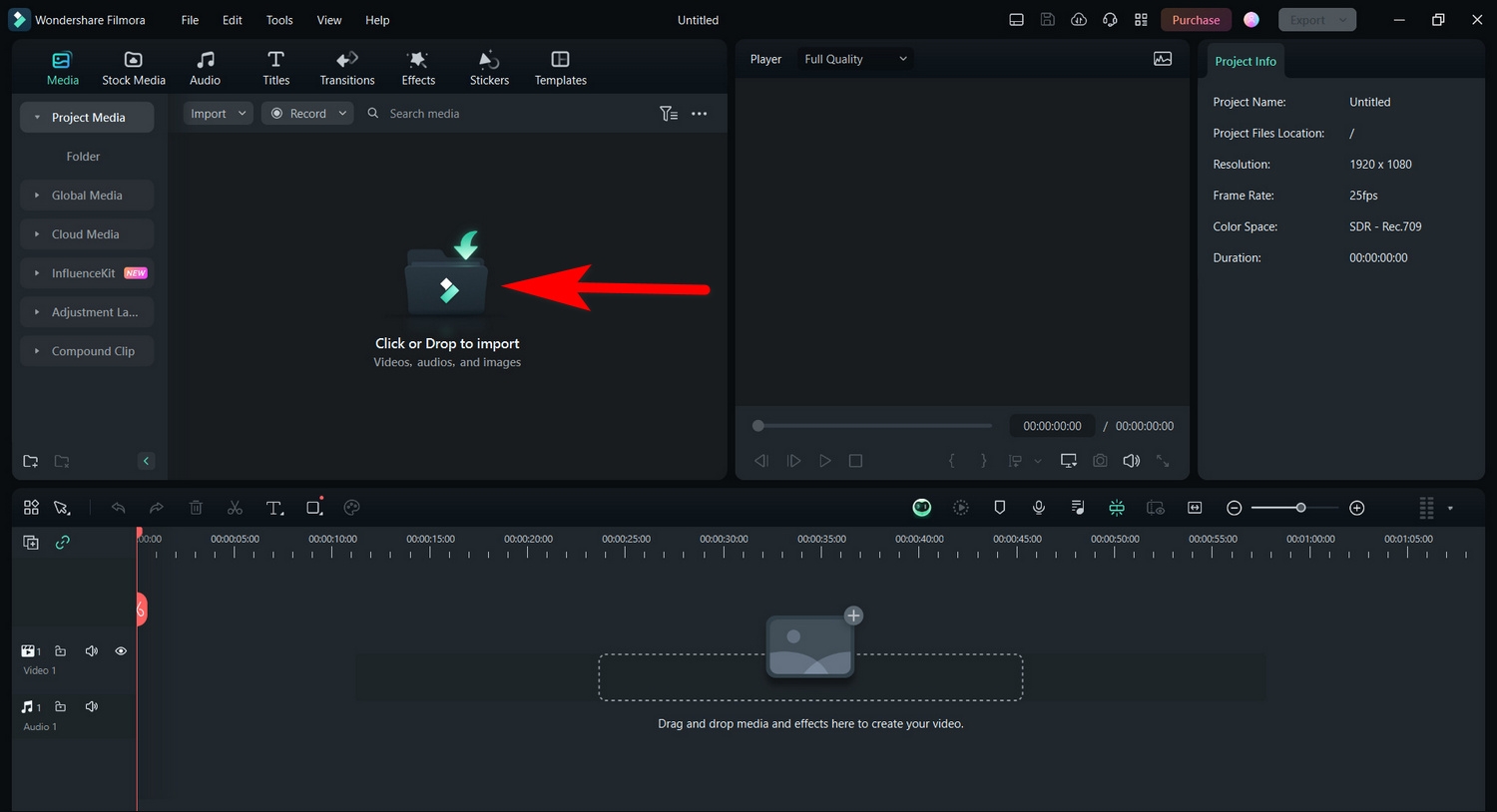This screenshot has height=812, width=1497.
Task: Toggle timeline auto ripple link icon
Action: (x=63, y=543)
